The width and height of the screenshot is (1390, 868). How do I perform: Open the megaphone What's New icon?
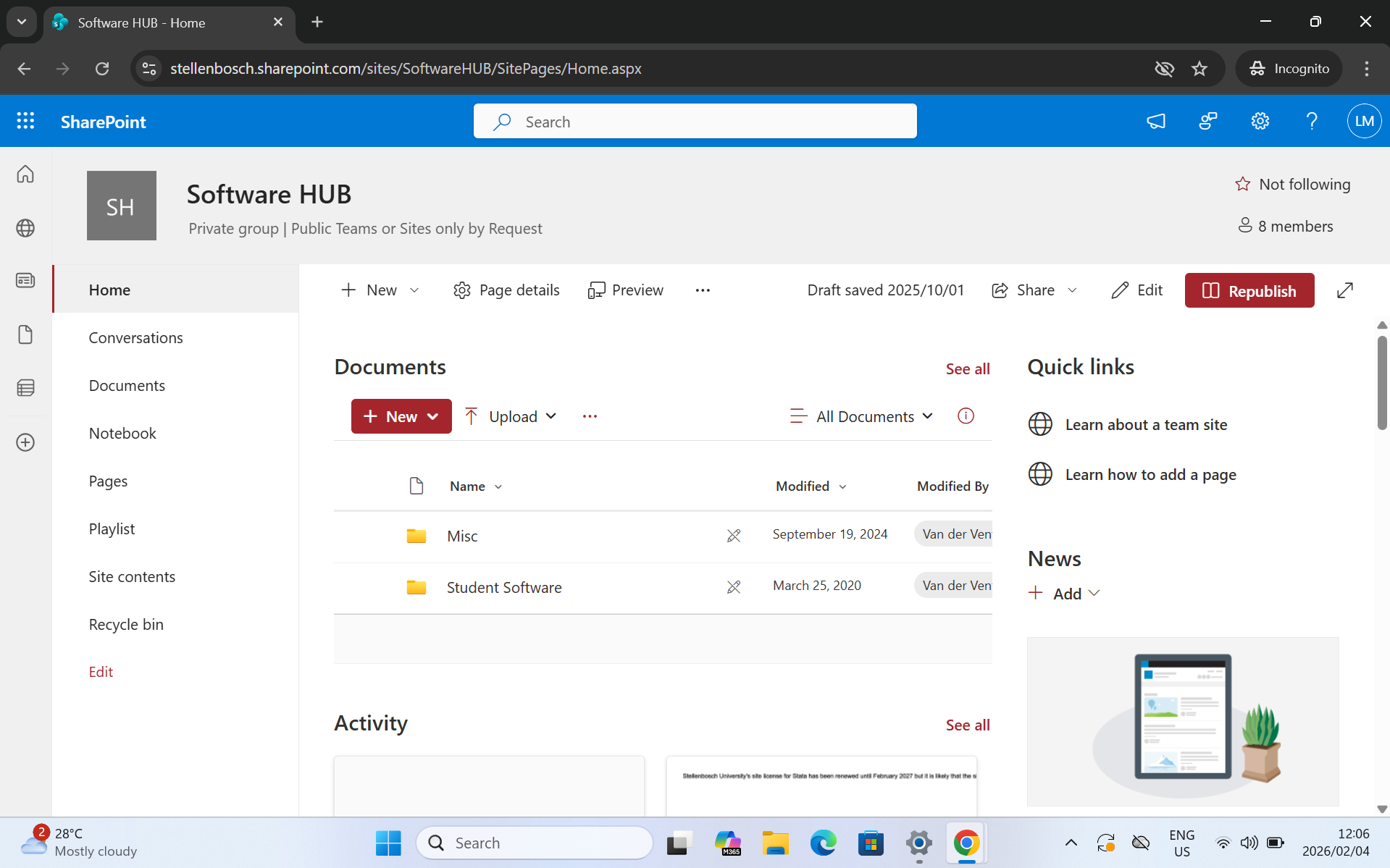point(1156,121)
